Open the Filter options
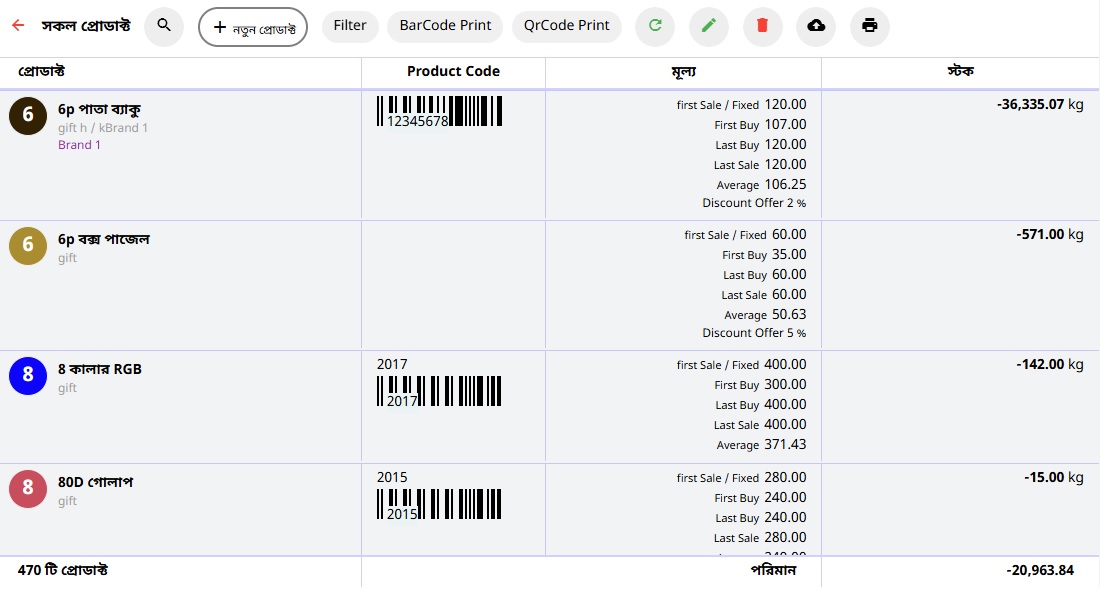This screenshot has width=1100, height=590. click(x=350, y=26)
